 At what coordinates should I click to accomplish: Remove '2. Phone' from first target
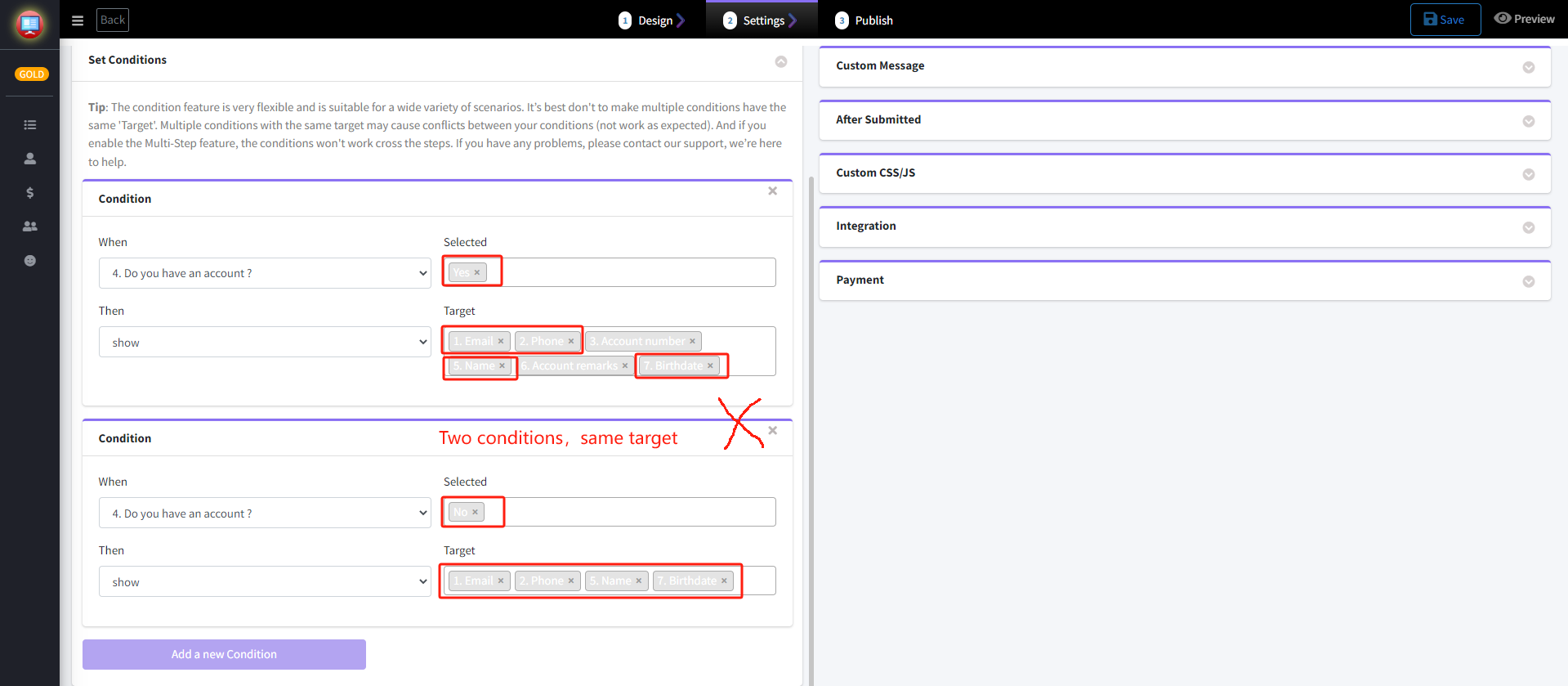point(571,341)
